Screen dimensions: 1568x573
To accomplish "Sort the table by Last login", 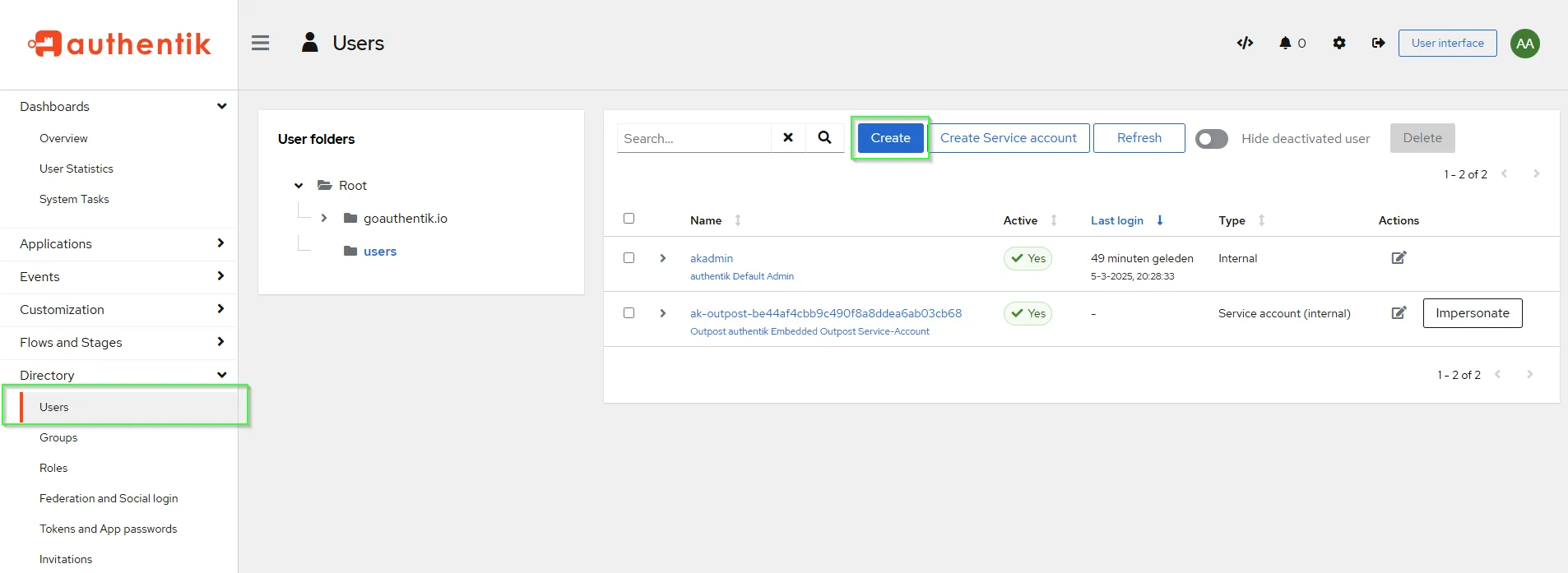I will pyautogui.click(x=1117, y=220).
